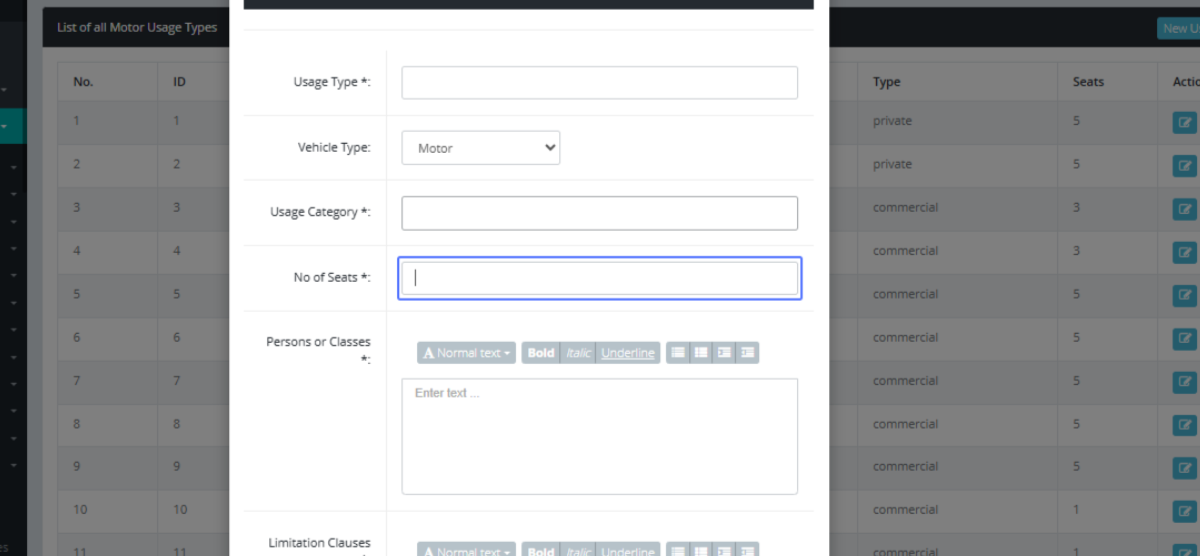
Task: Click the outdent icon in Persons toolbar
Action: pos(724,353)
